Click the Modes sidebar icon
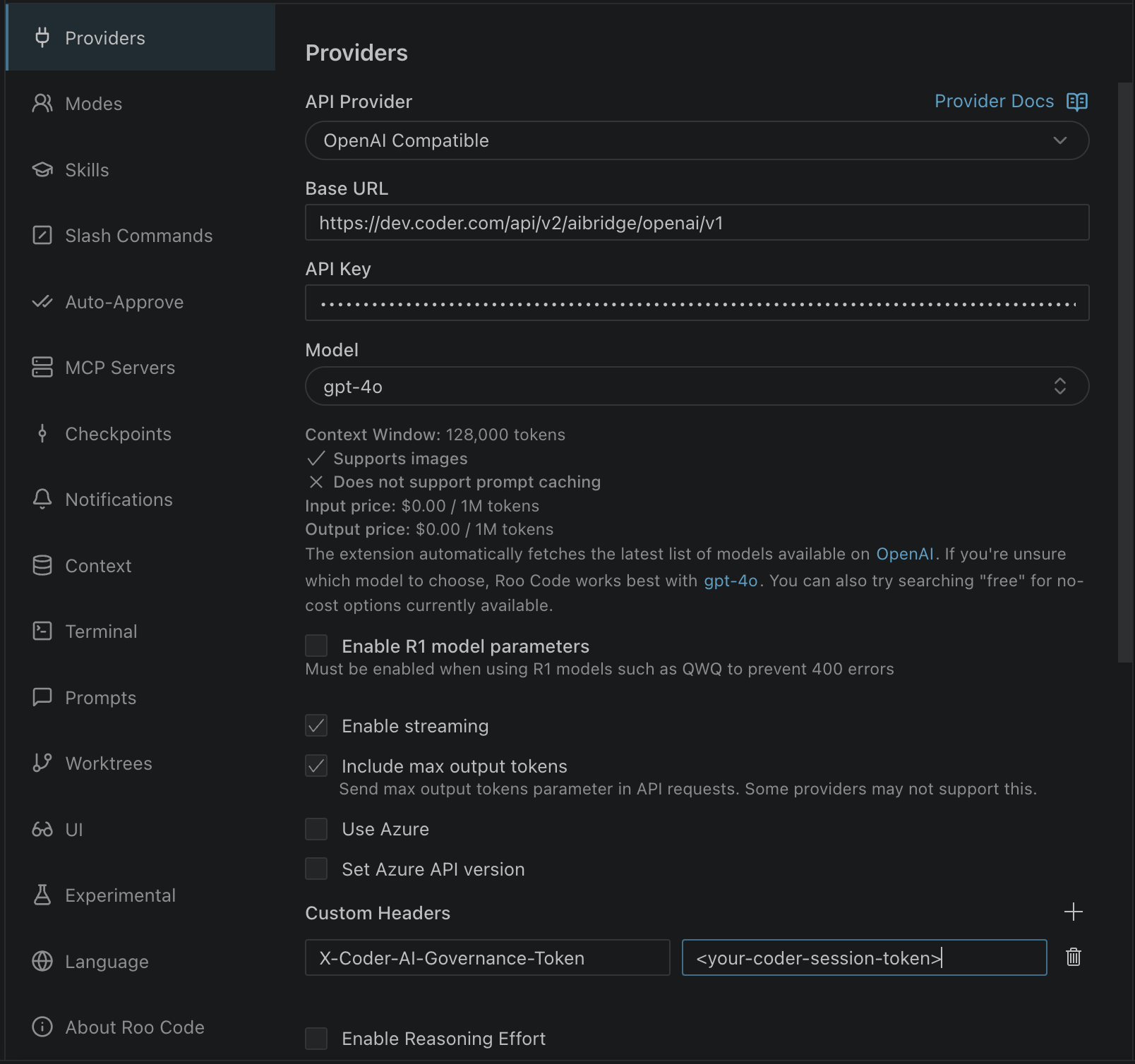The height and width of the screenshot is (1064, 1135). point(42,104)
